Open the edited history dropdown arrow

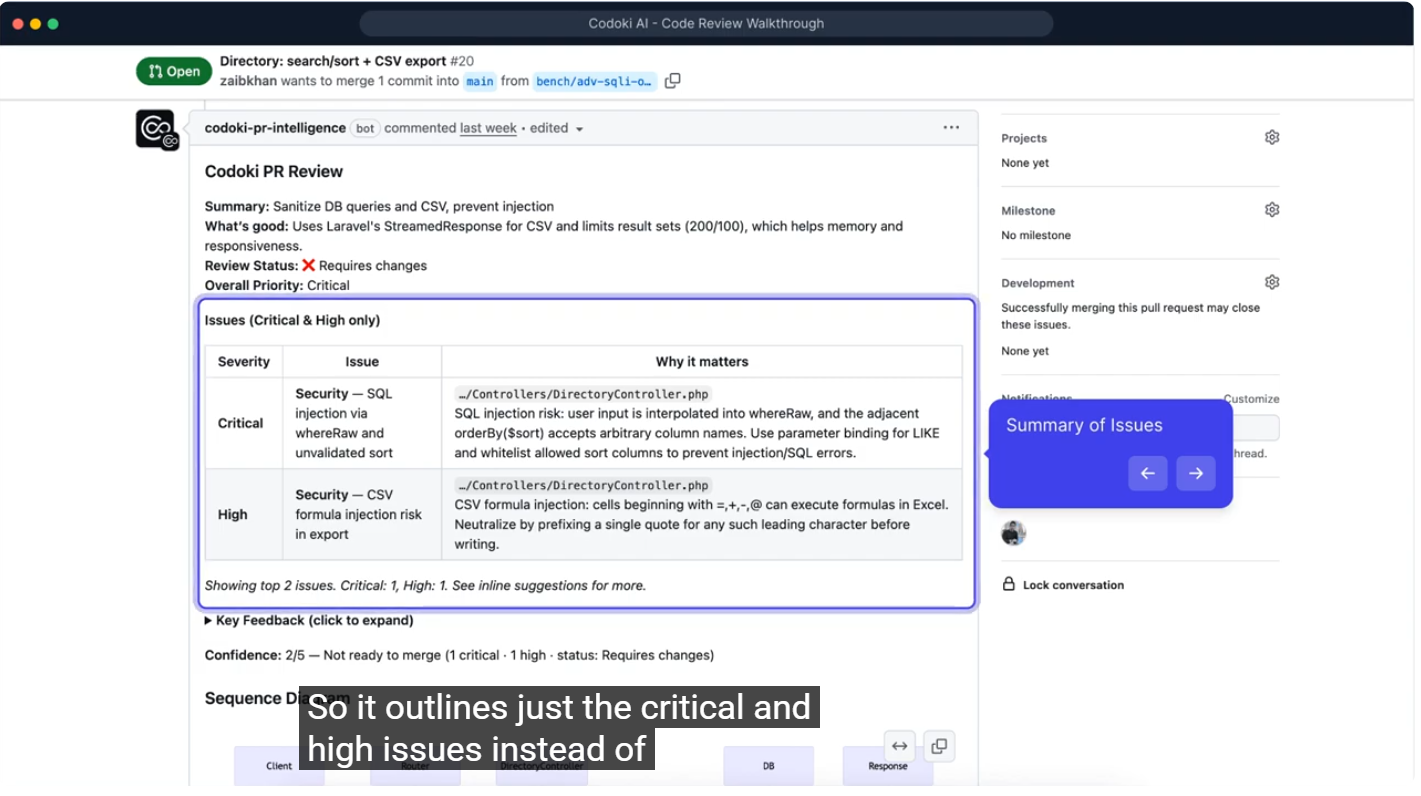pyautogui.click(x=579, y=129)
